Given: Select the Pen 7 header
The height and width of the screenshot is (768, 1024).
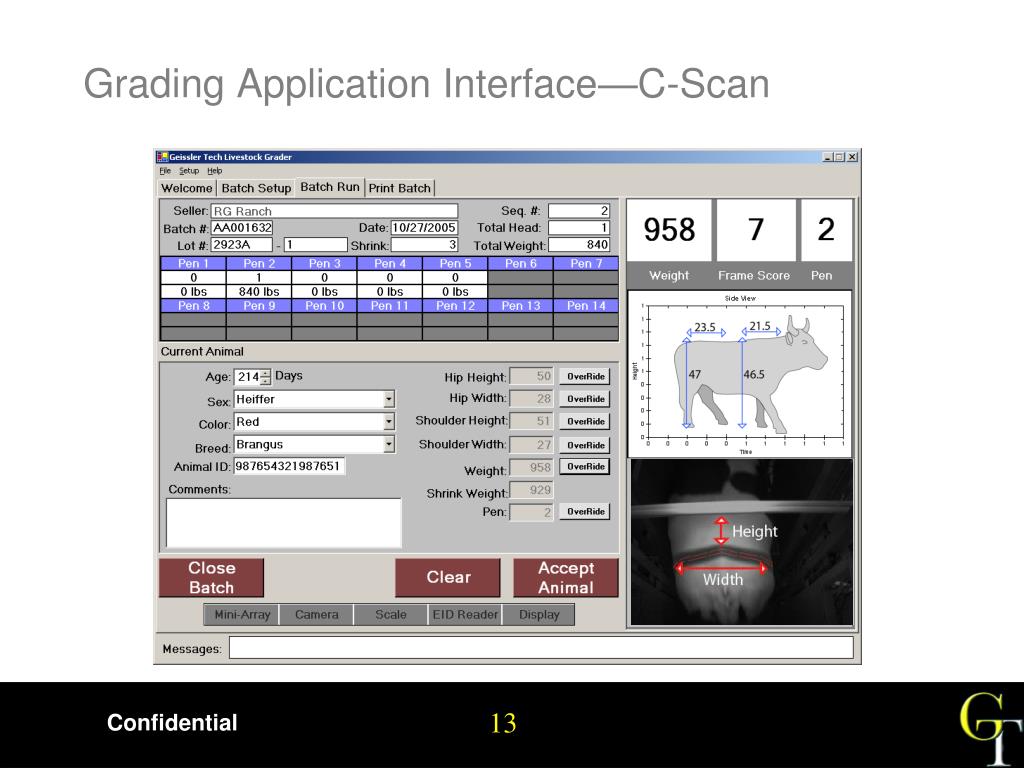Looking at the screenshot, I should click(x=585, y=263).
